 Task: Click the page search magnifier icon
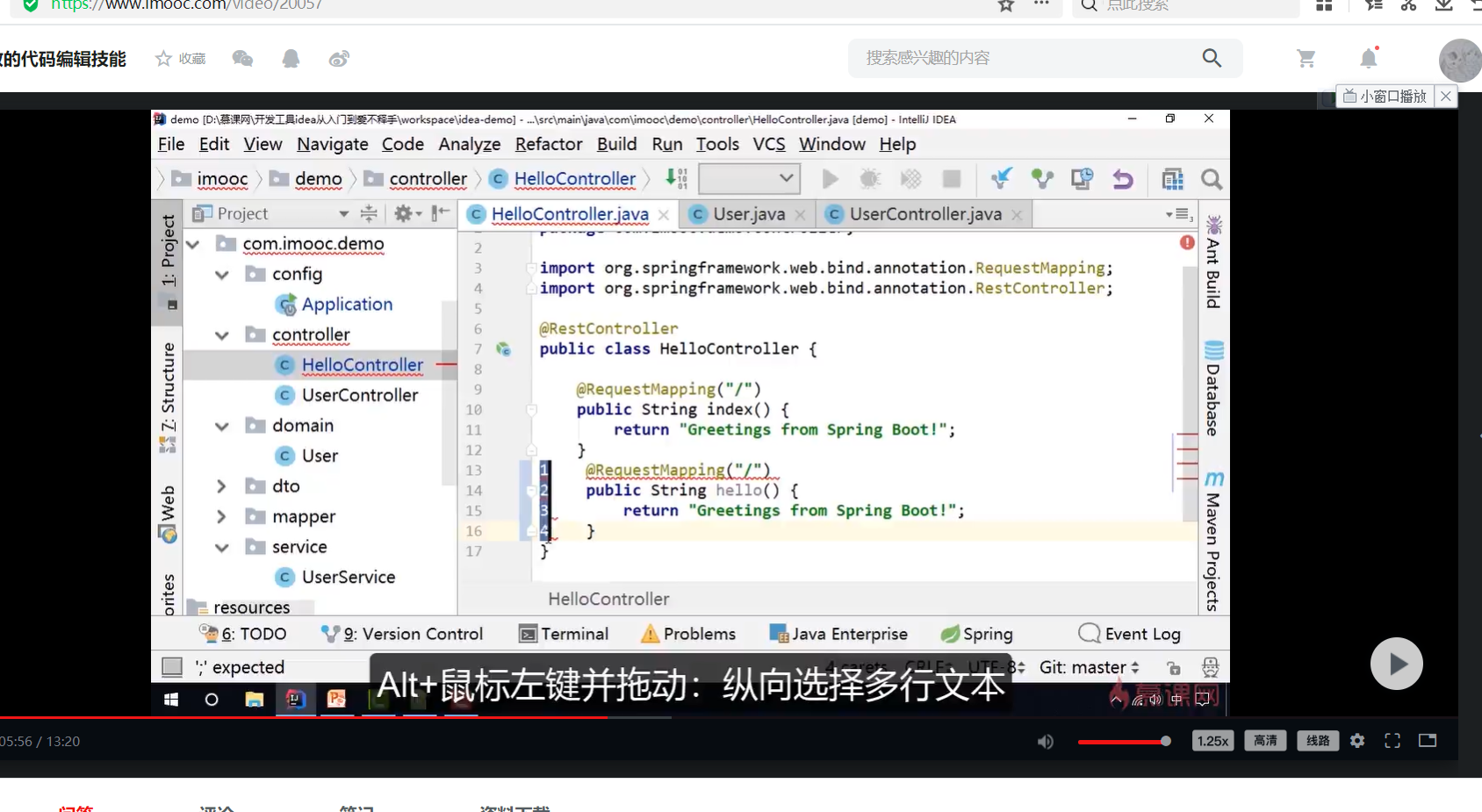[x=1212, y=58]
